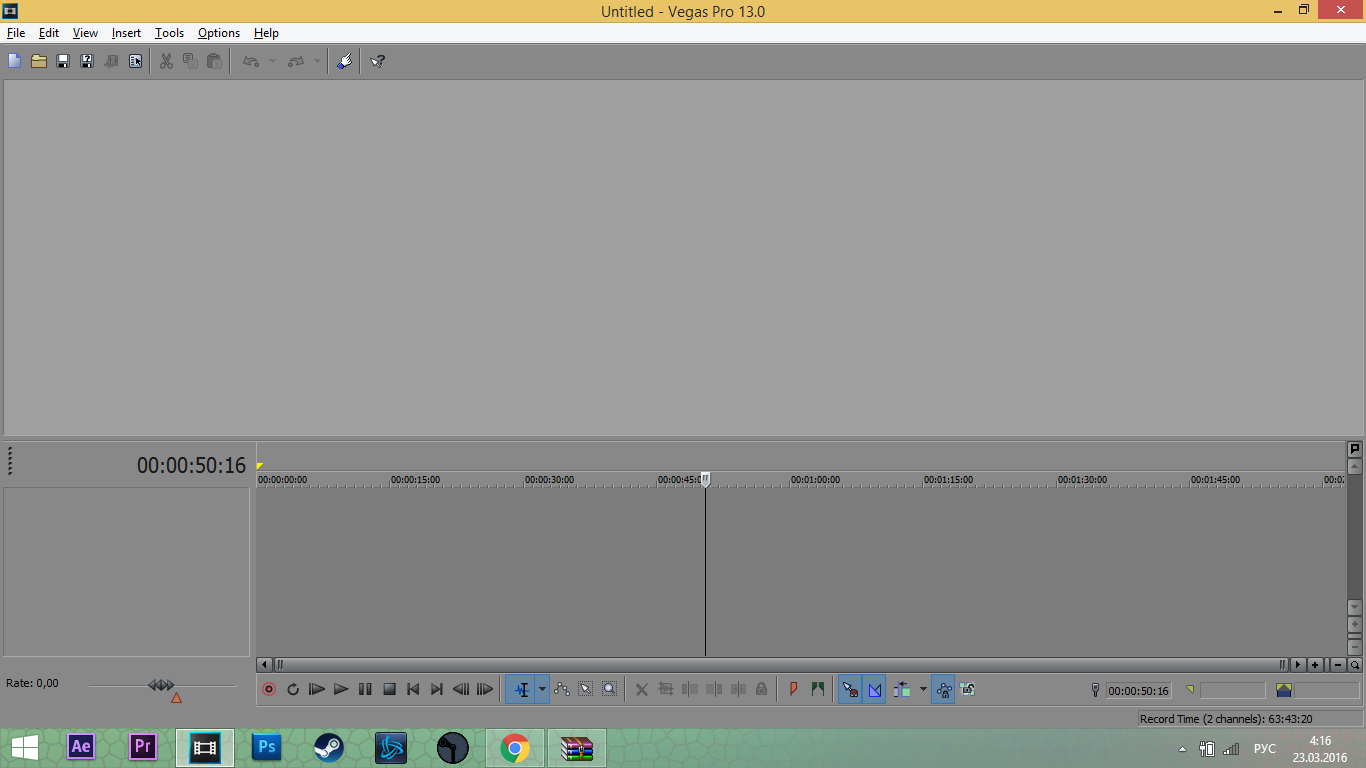
Task: Open the Help menu
Action: pos(266,33)
